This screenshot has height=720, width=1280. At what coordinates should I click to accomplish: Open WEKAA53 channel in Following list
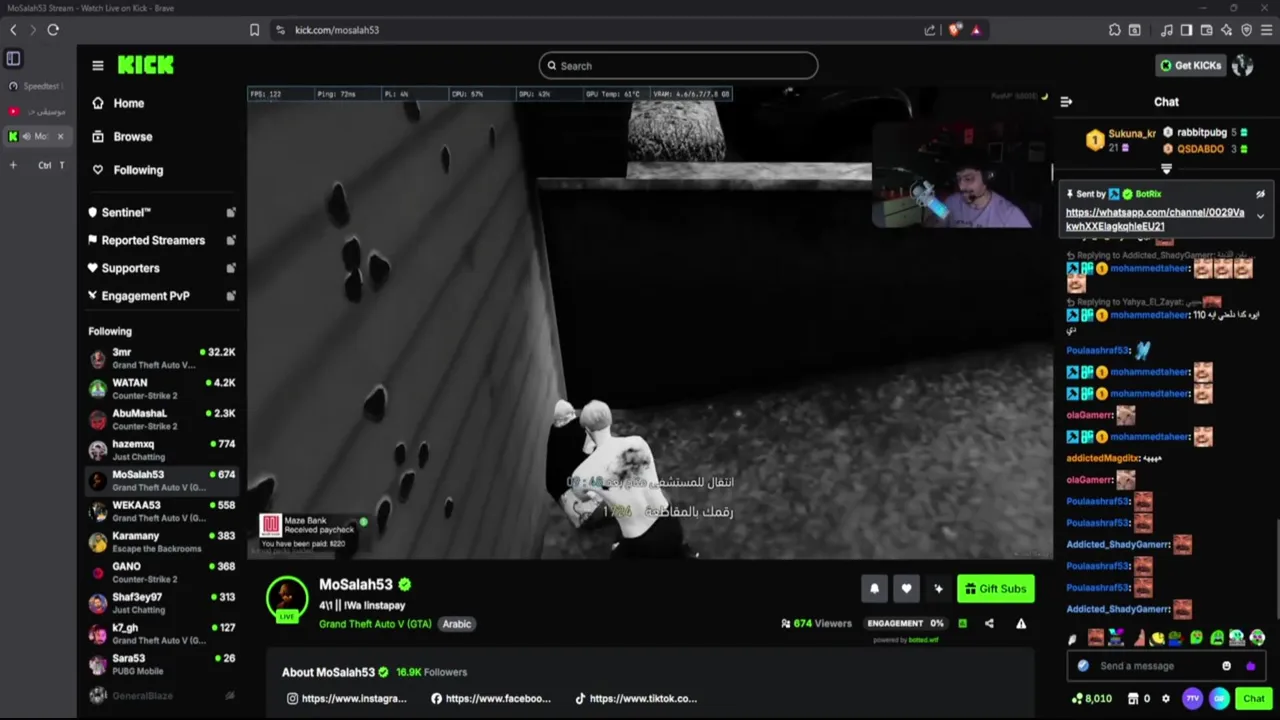pos(162,511)
